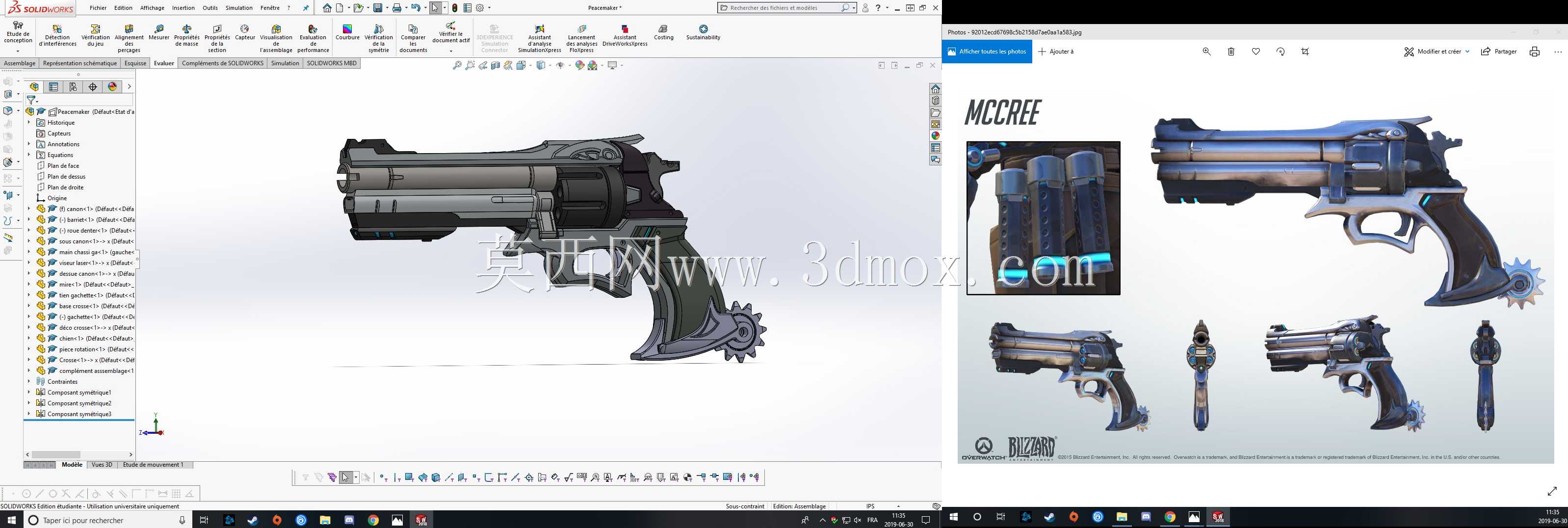Zoom in on the photo in Photos
The image size is (1568, 528).
pos(1206,52)
